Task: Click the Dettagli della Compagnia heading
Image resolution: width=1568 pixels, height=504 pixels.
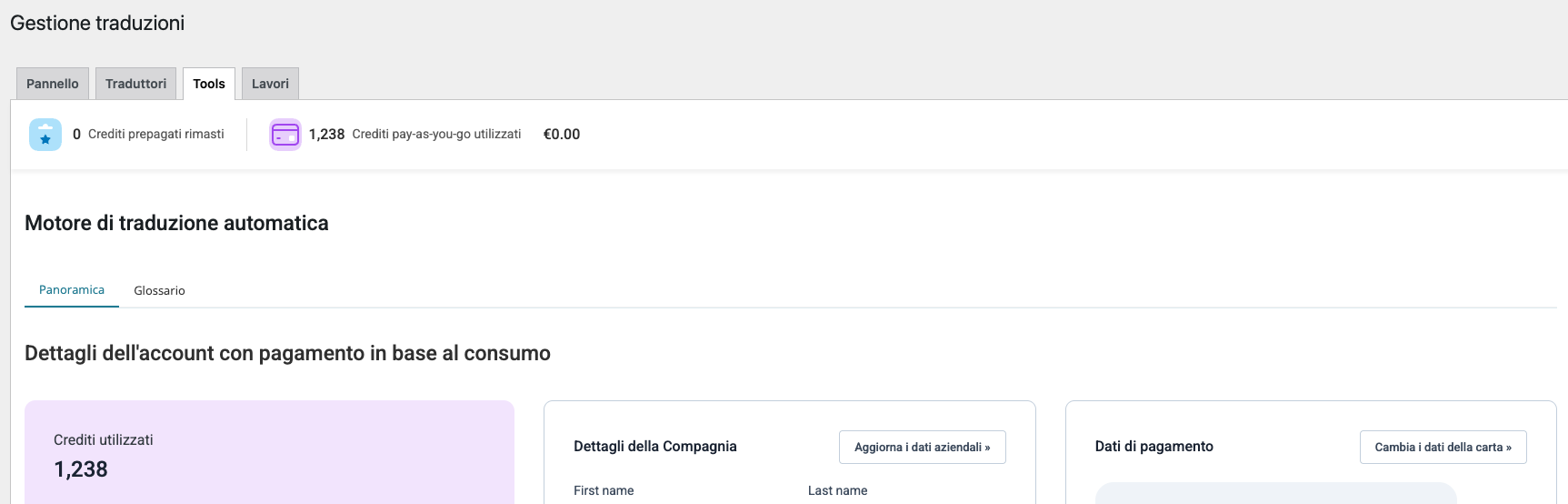Action: tap(655, 447)
